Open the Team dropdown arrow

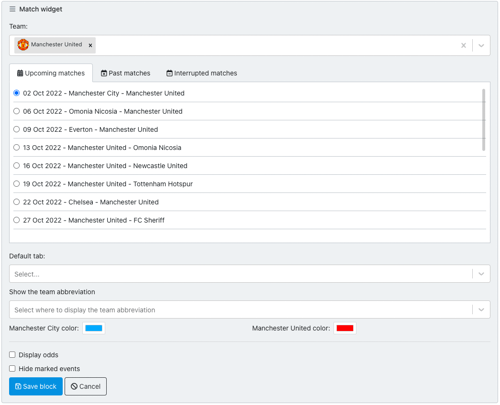pyautogui.click(x=481, y=45)
